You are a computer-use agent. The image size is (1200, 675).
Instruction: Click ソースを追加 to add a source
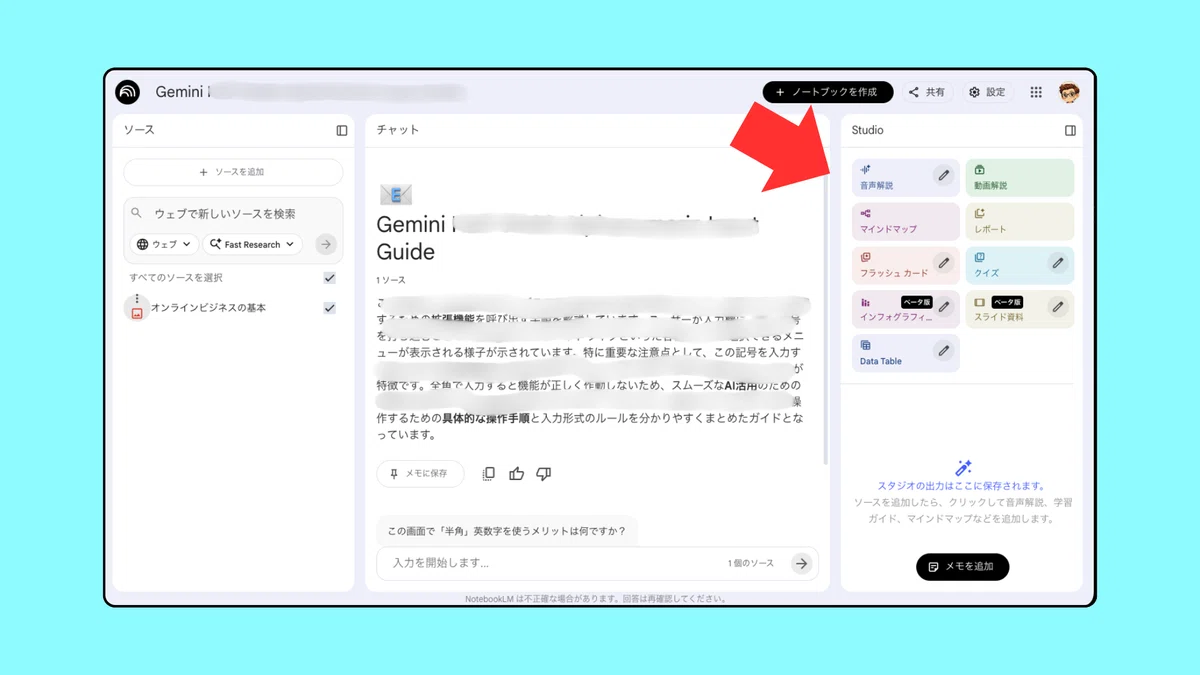pyautogui.click(x=233, y=172)
